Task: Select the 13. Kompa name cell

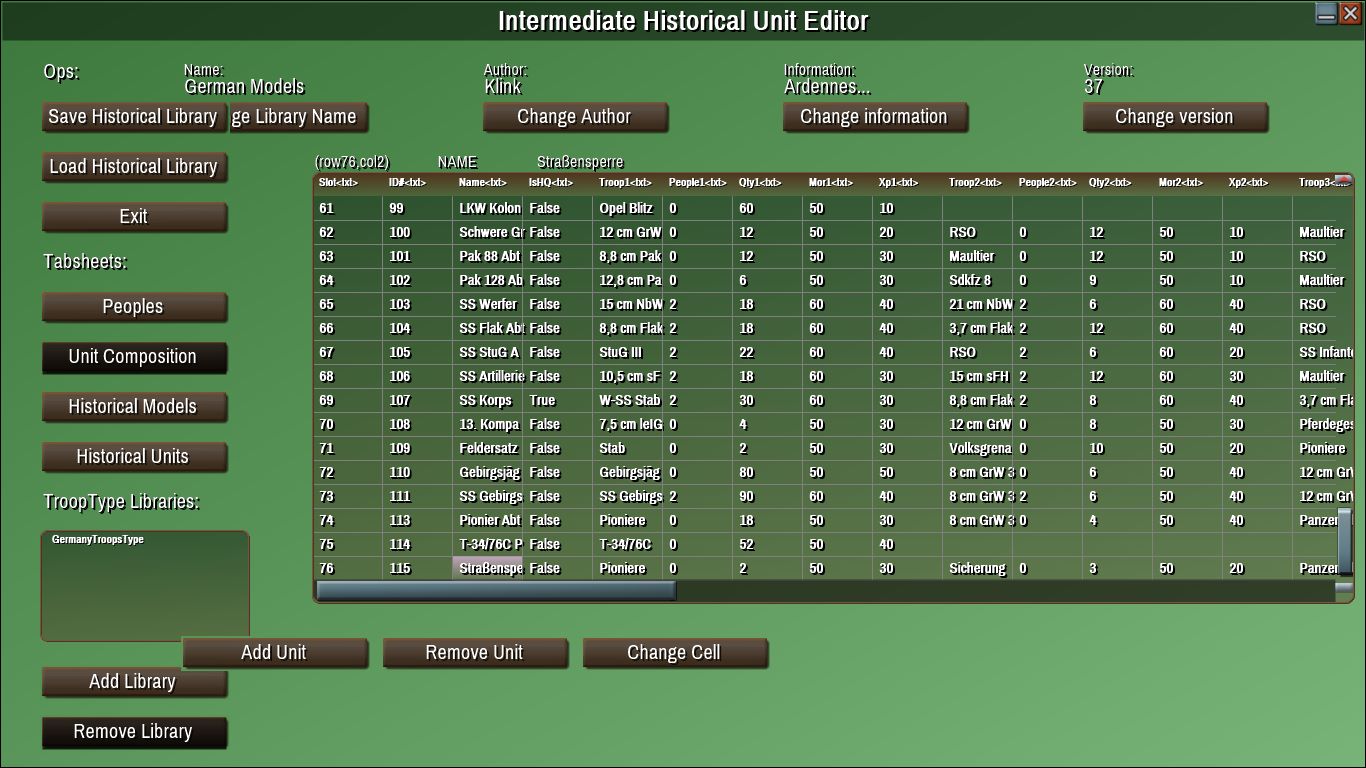Action: [488, 424]
